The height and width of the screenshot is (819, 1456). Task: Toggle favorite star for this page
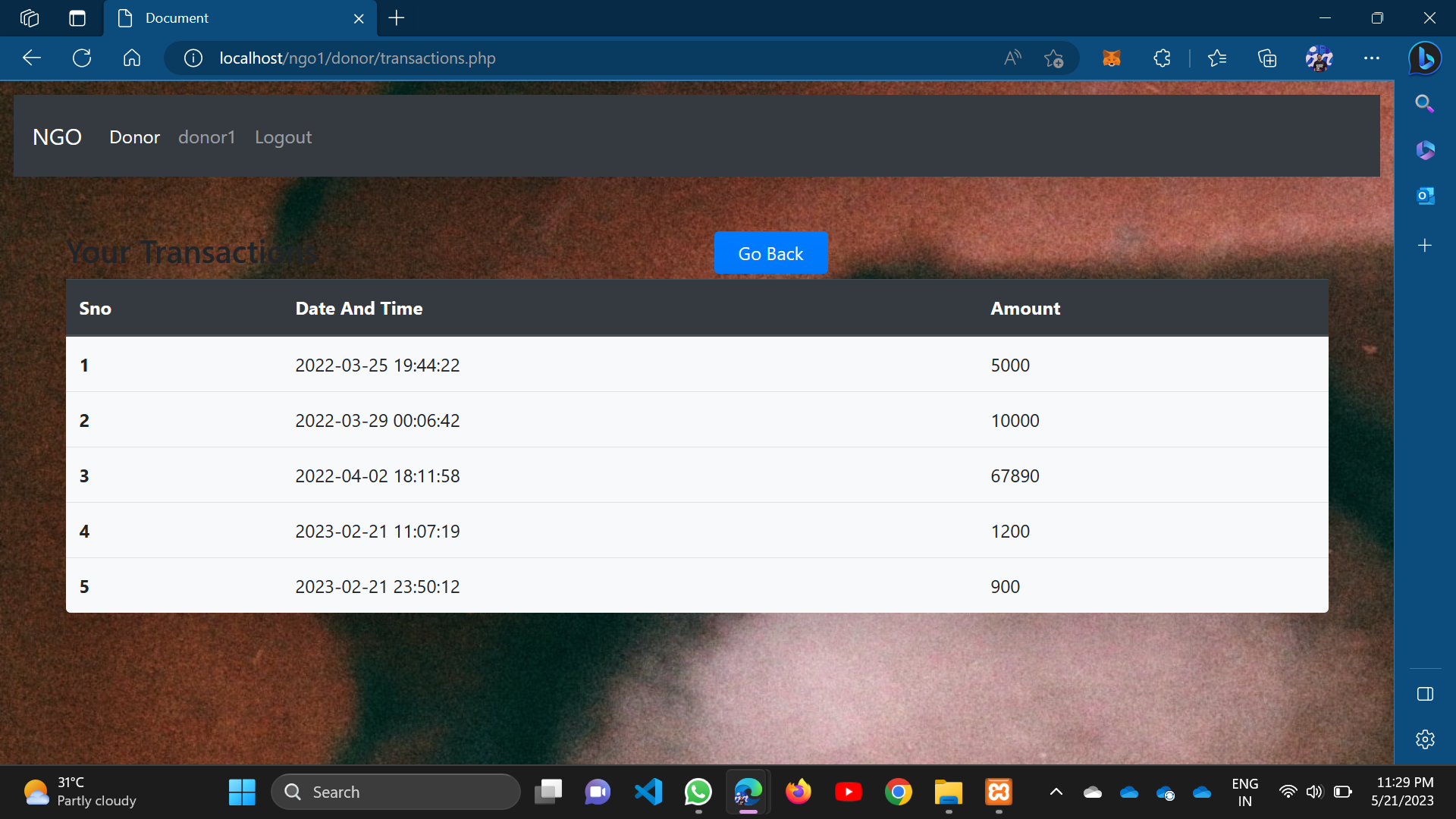click(x=1054, y=58)
